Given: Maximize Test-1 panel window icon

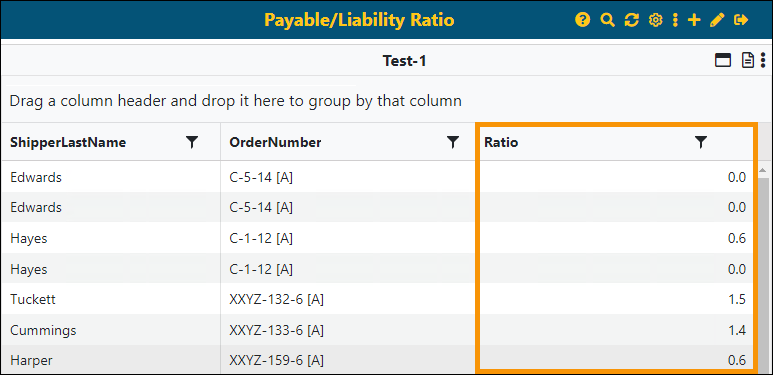Looking at the screenshot, I should click(x=723, y=61).
